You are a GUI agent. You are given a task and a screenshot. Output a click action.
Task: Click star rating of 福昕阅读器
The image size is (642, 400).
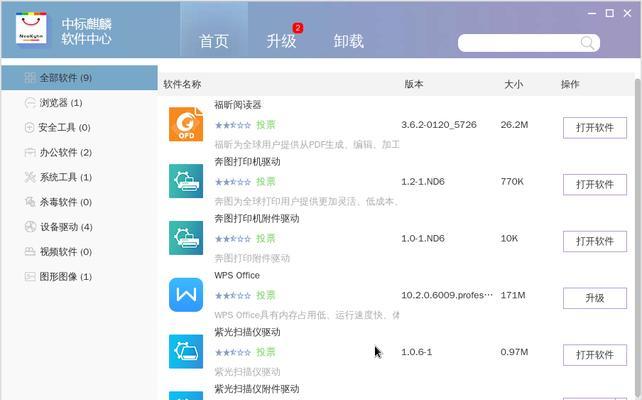(x=233, y=125)
